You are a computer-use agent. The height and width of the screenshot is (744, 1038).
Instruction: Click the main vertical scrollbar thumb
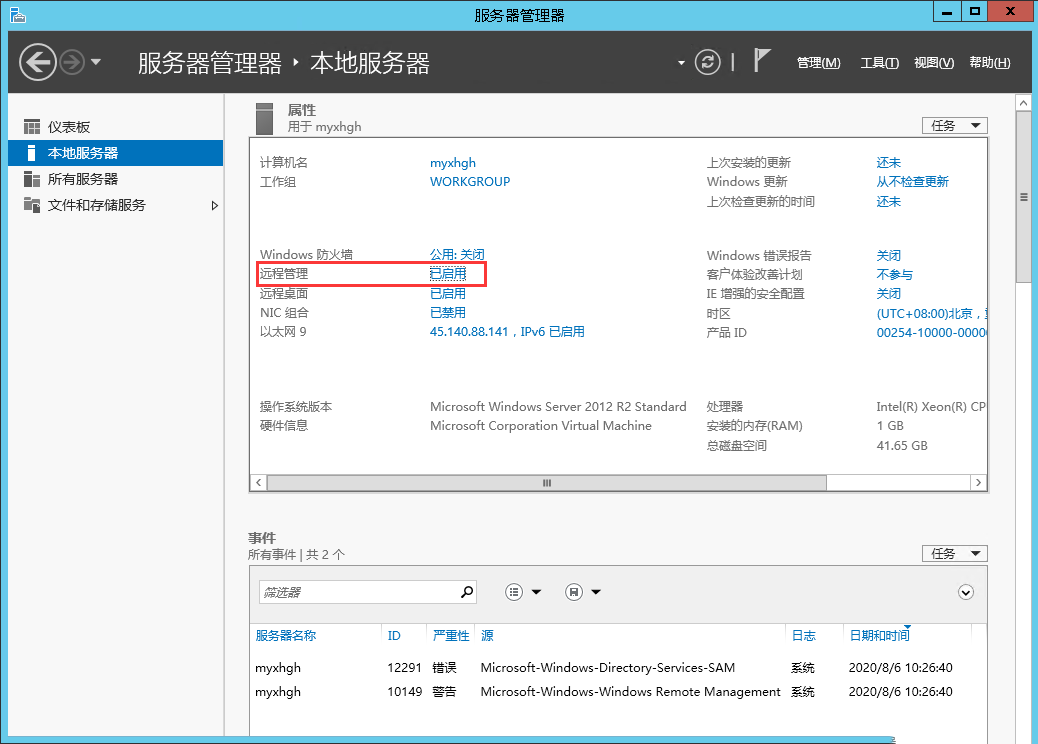(x=1023, y=197)
